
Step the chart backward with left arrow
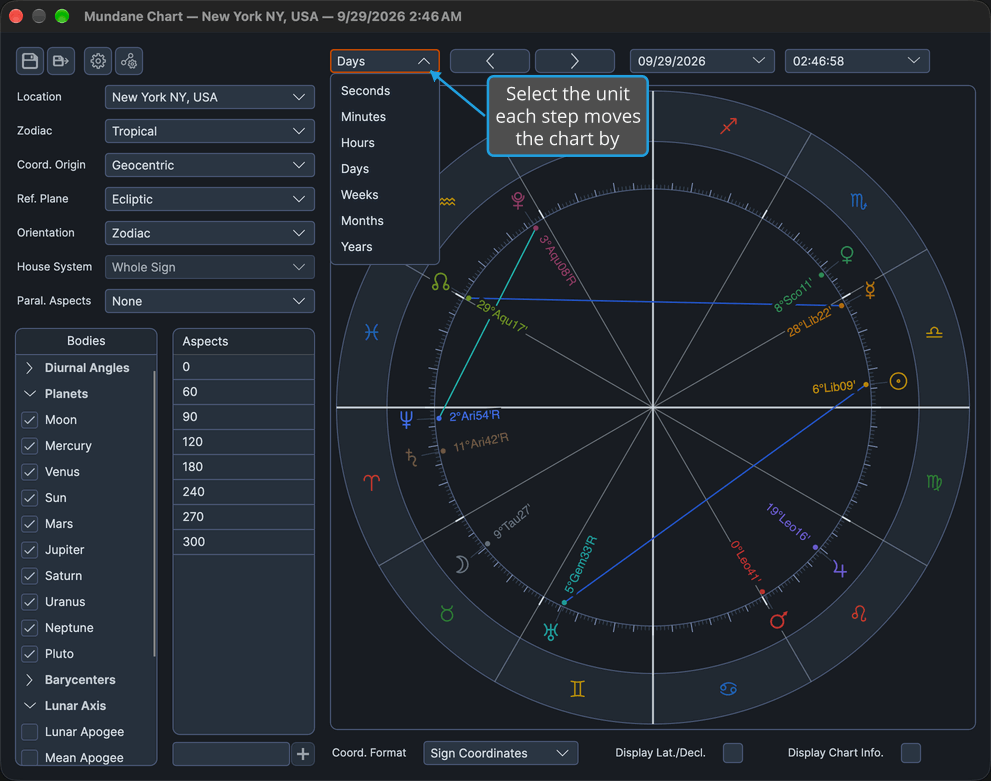pyautogui.click(x=490, y=61)
